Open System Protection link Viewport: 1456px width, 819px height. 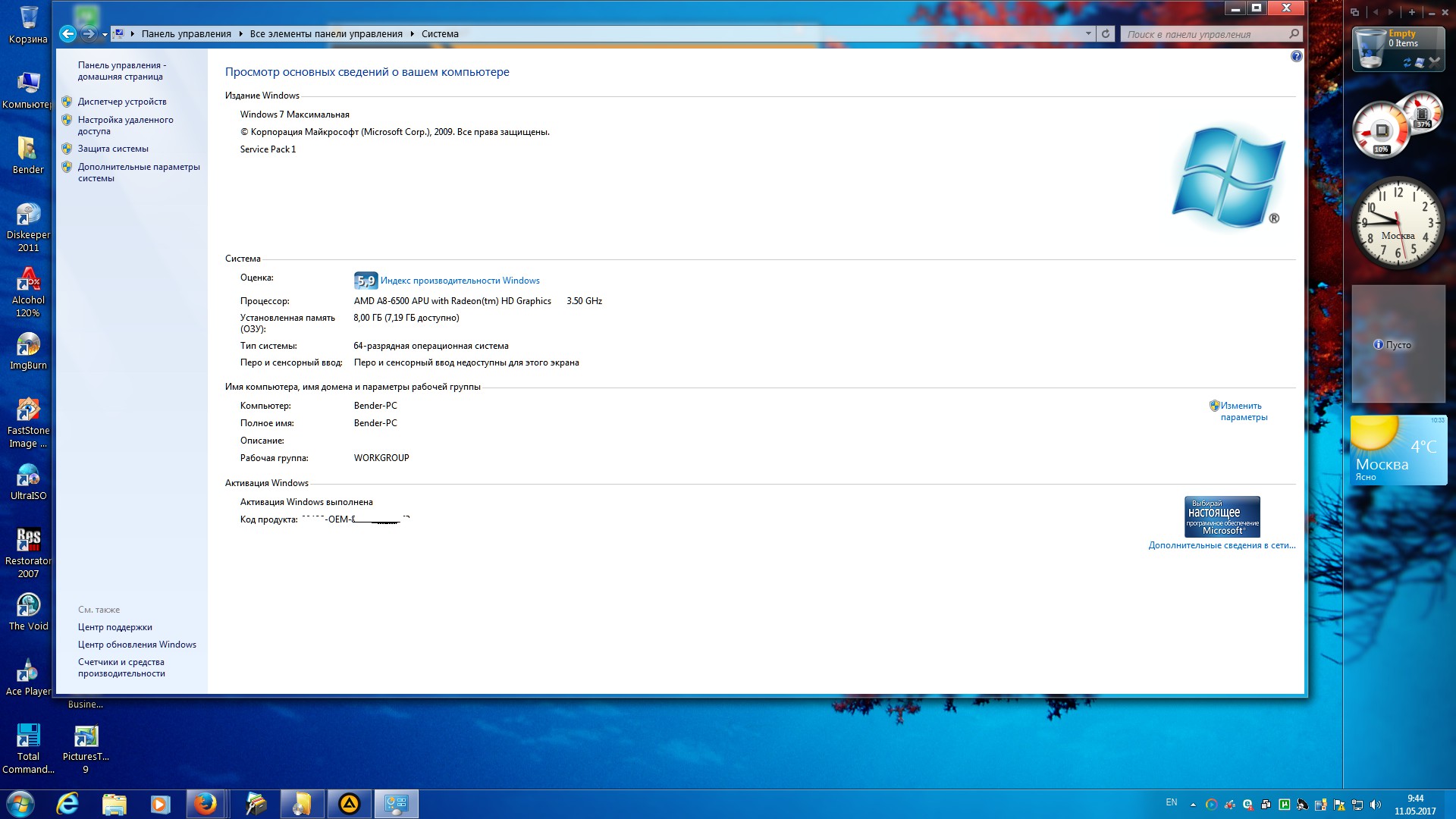113,149
